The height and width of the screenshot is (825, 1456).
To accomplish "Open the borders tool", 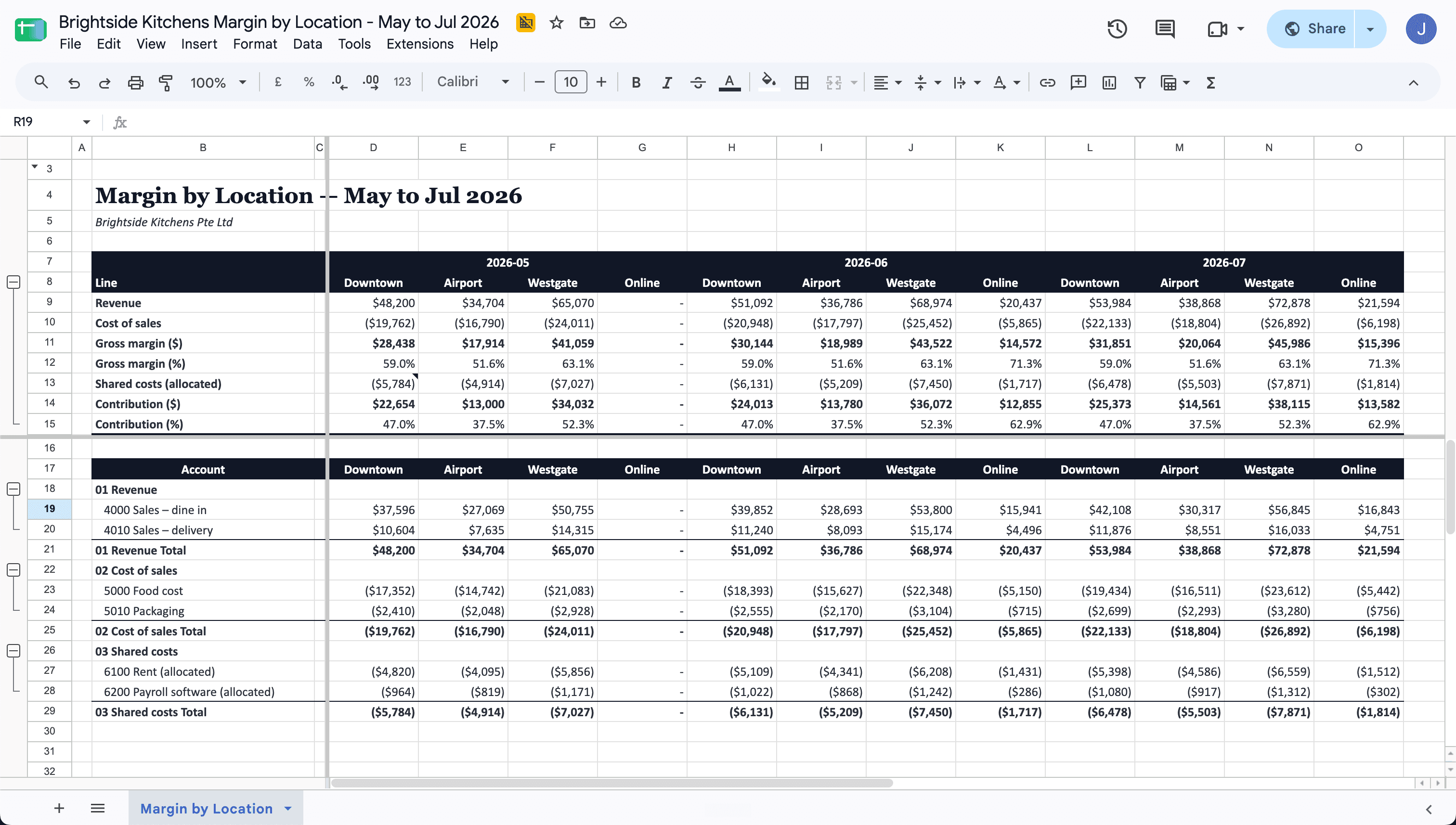I will click(x=801, y=83).
